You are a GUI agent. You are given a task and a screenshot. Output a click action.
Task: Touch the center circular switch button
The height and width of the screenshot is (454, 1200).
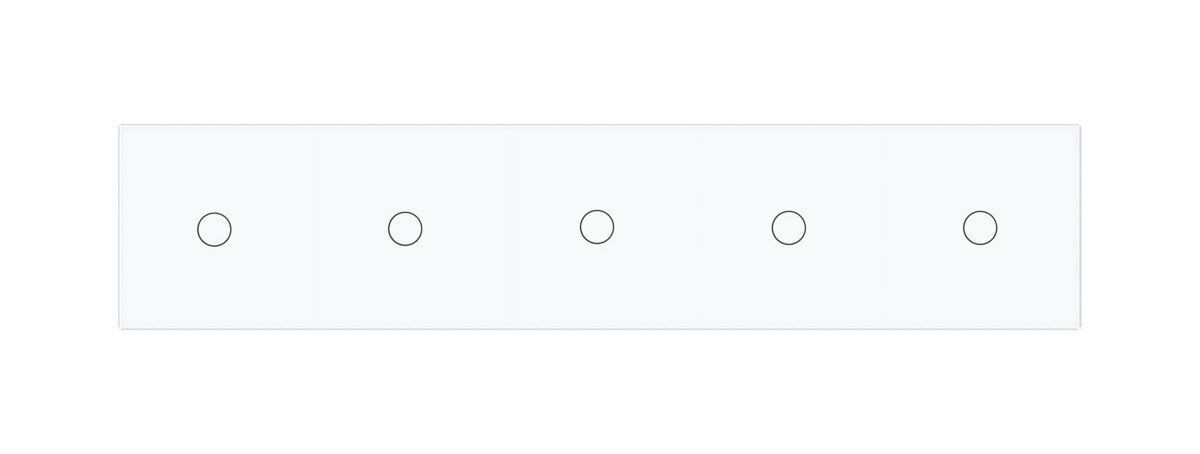point(597,227)
